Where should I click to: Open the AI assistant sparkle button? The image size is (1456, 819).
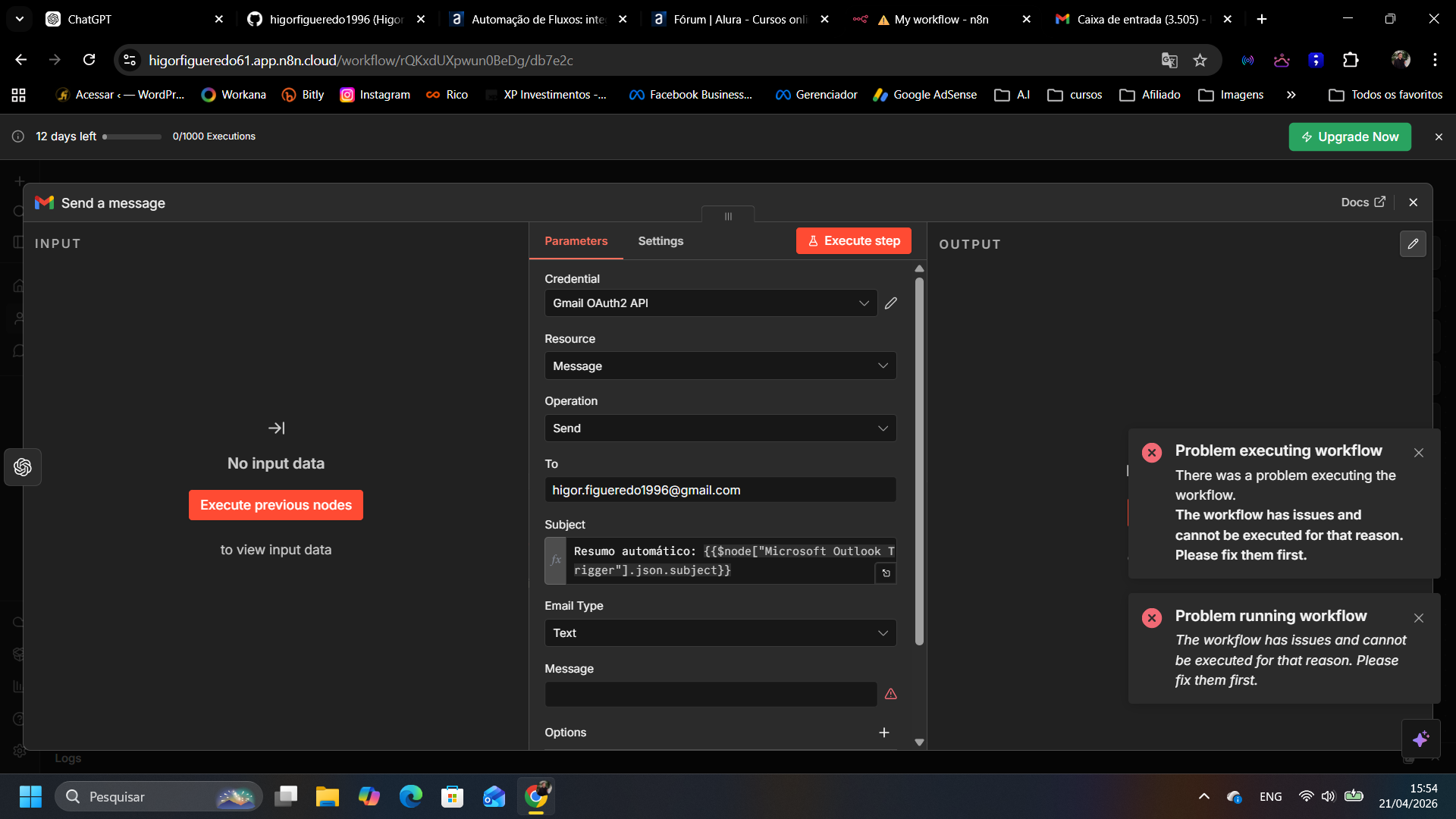coord(1420,739)
